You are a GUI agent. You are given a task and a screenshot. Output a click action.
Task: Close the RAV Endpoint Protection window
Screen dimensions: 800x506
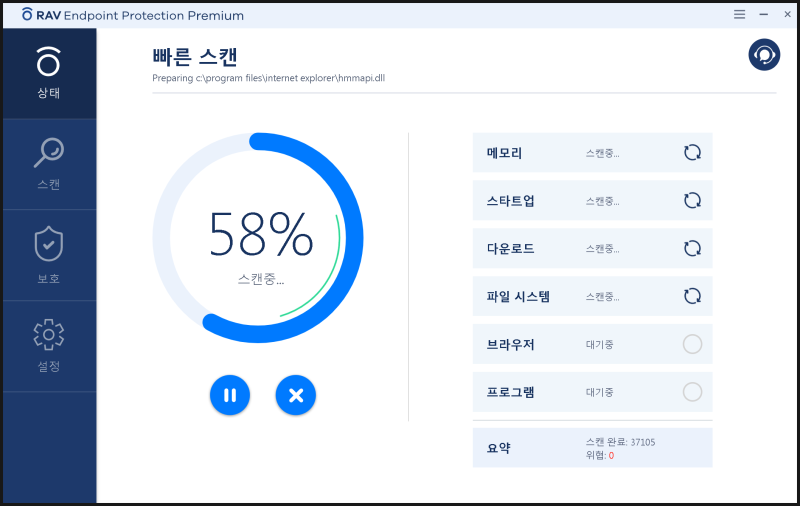point(788,14)
